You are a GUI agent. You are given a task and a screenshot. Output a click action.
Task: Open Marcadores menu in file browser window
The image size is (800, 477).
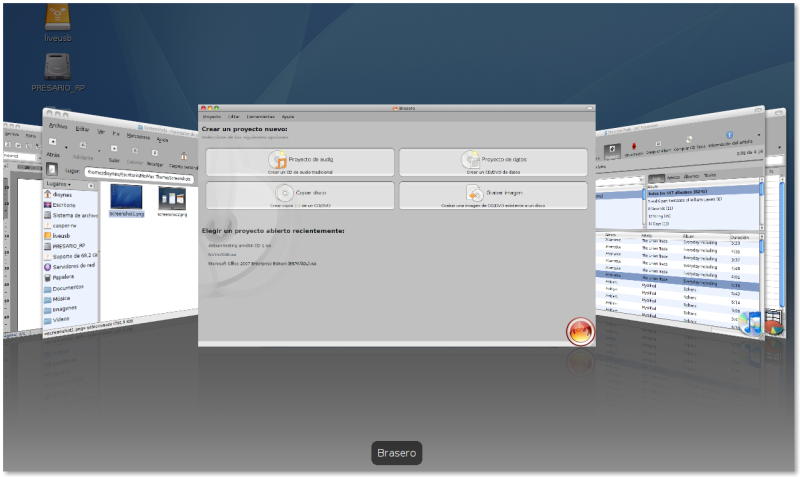click(138, 136)
